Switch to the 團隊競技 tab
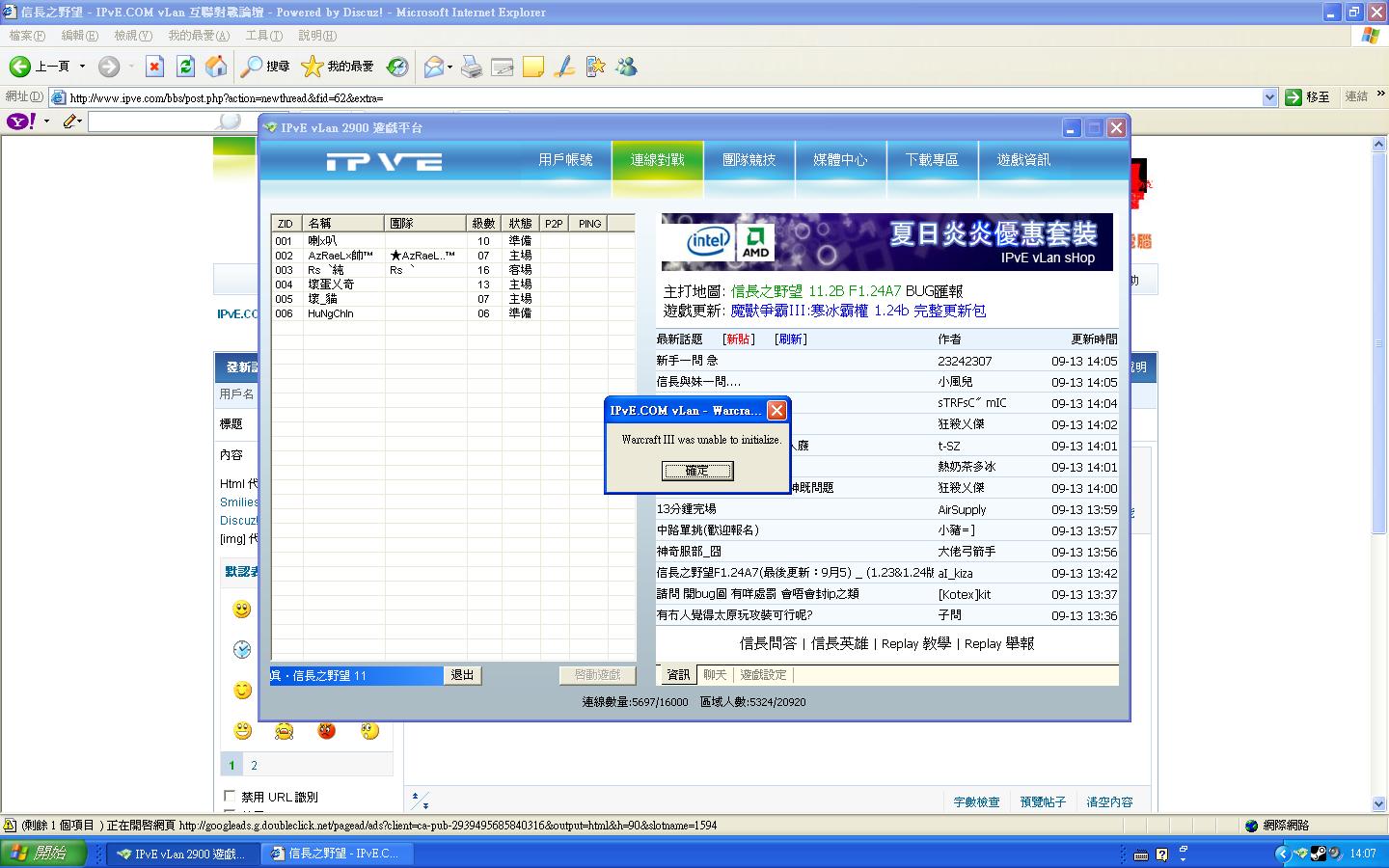 pos(749,160)
